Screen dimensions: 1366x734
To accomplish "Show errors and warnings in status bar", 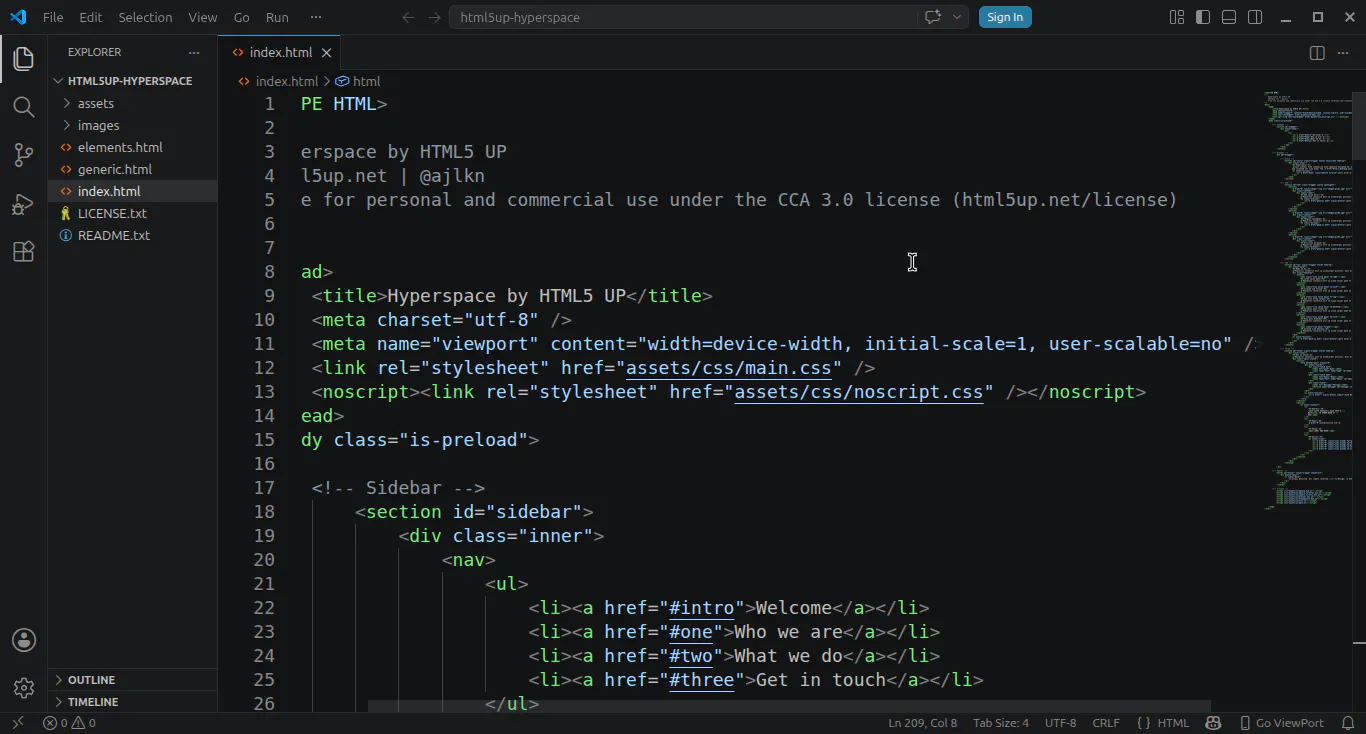I will [x=69, y=723].
